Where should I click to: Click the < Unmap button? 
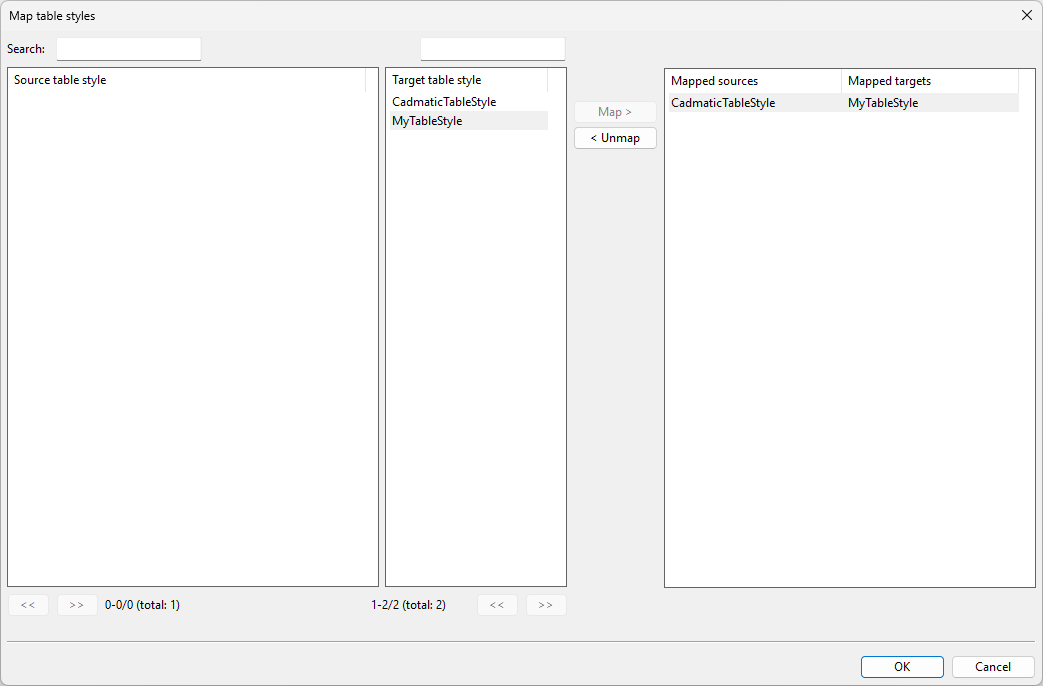click(615, 138)
